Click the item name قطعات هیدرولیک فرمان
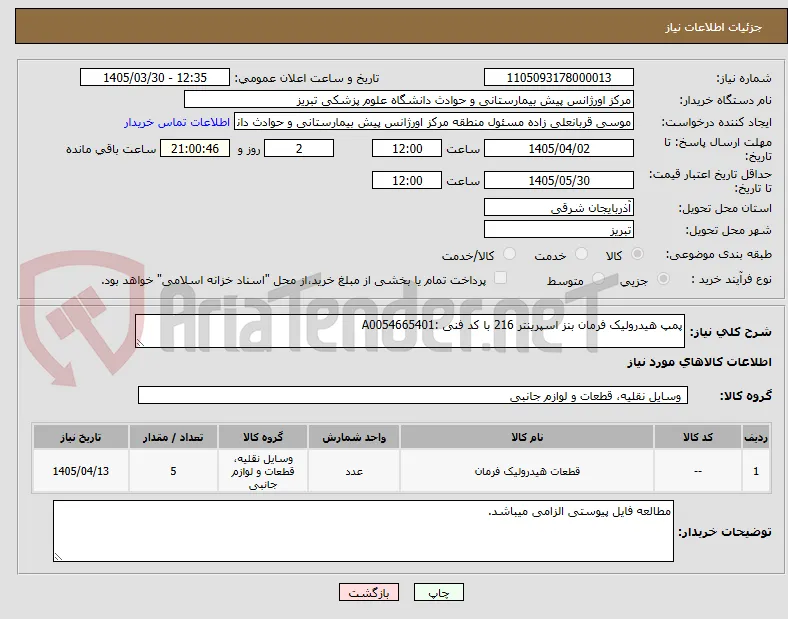Screen dimensions: 788x619 (527, 471)
